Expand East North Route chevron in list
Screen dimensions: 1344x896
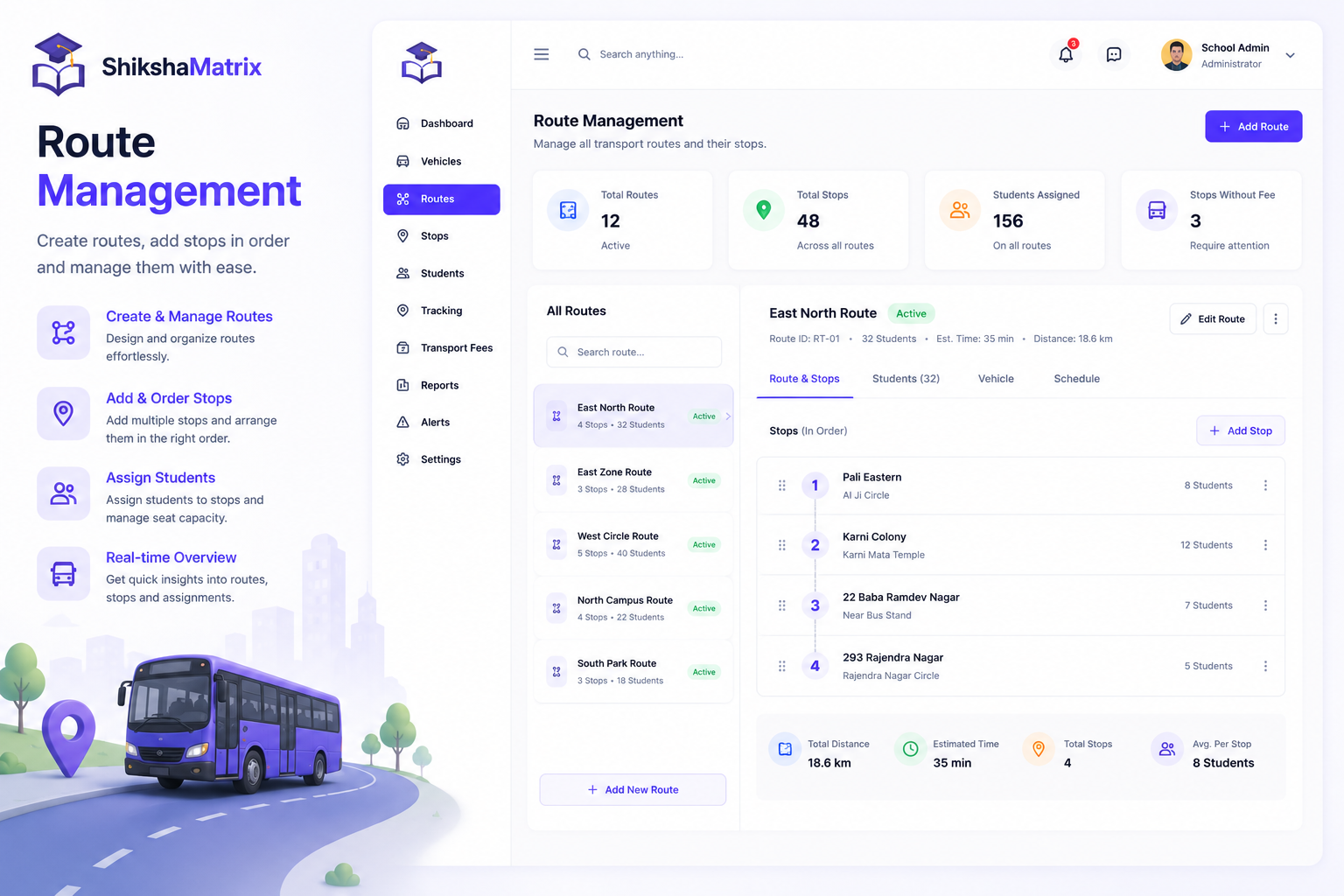click(728, 416)
